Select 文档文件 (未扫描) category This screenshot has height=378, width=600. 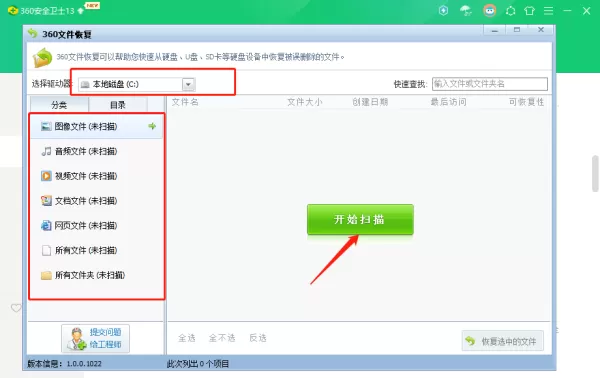96,200
